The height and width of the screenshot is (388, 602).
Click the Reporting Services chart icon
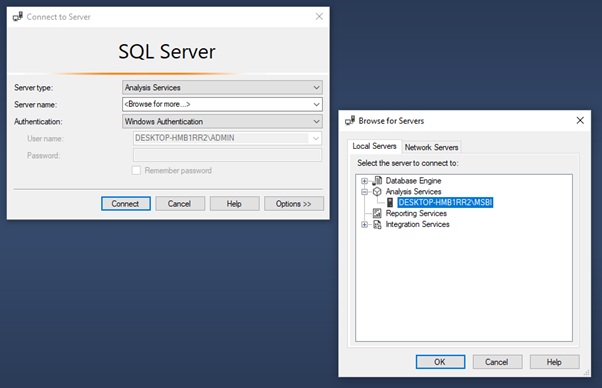(377, 213)
